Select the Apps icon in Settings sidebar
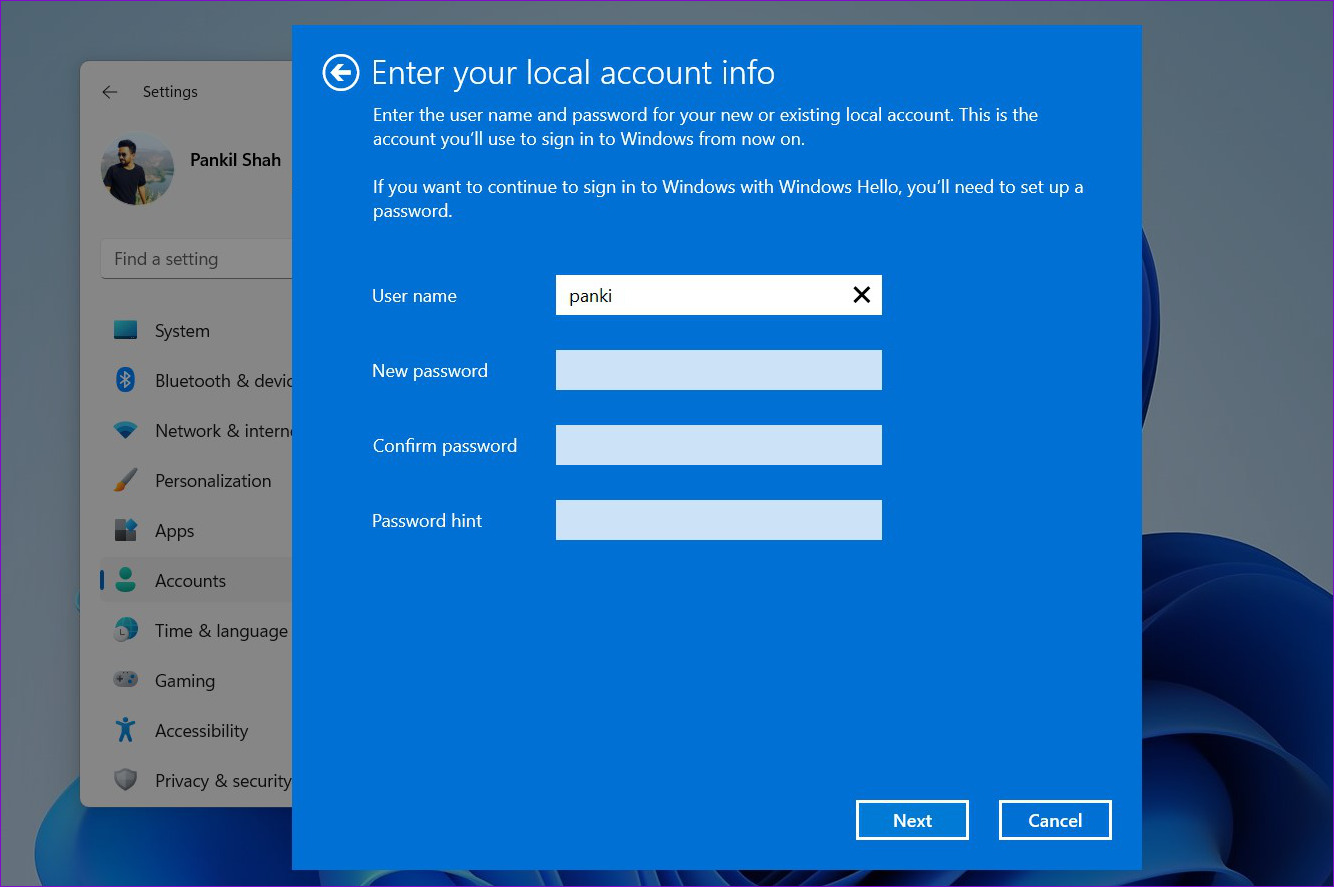The image size is (1334, 887). (x=125, y=530)
